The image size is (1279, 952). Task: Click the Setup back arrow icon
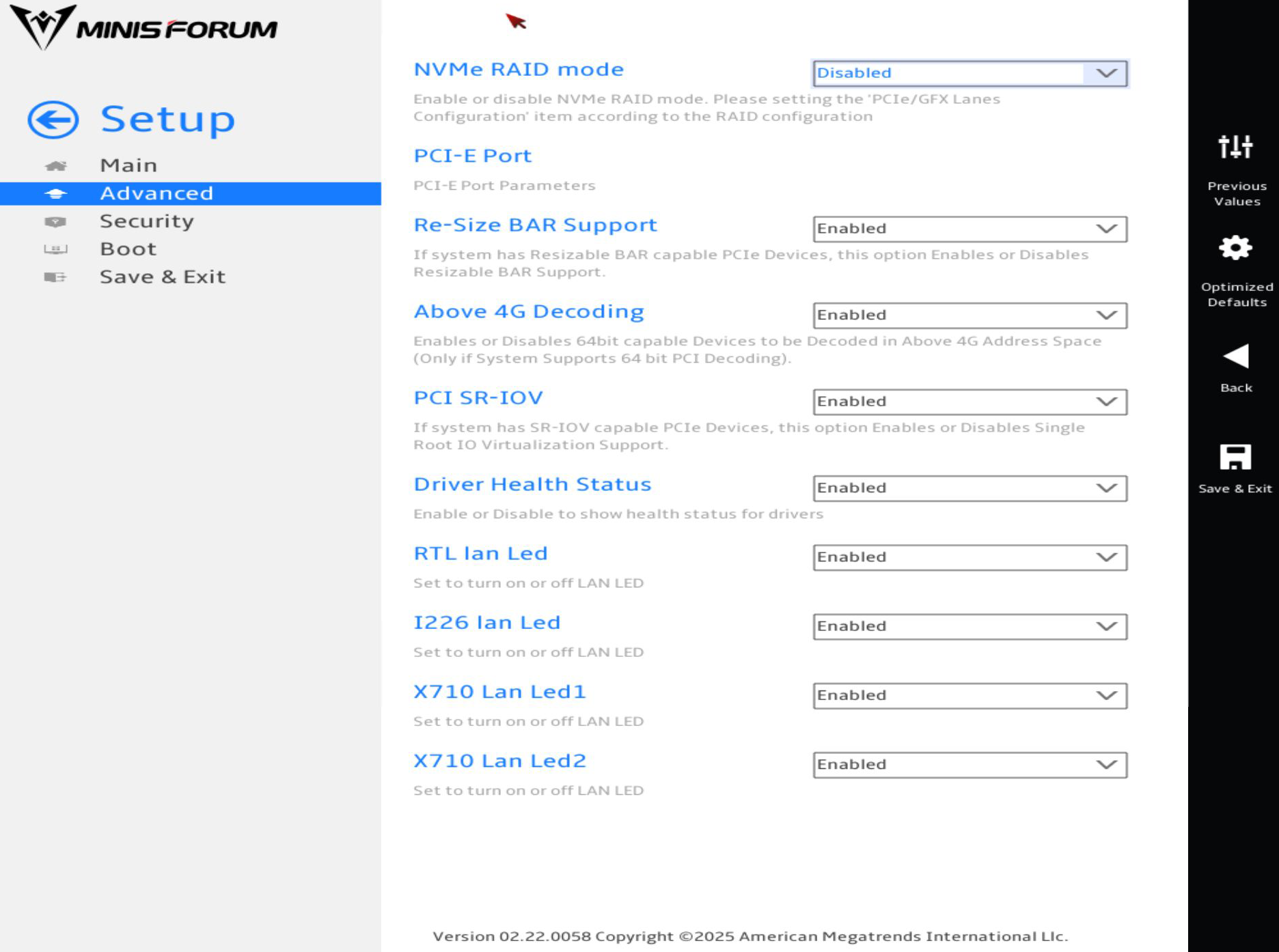pyautogui.click(x=53, y=120)
